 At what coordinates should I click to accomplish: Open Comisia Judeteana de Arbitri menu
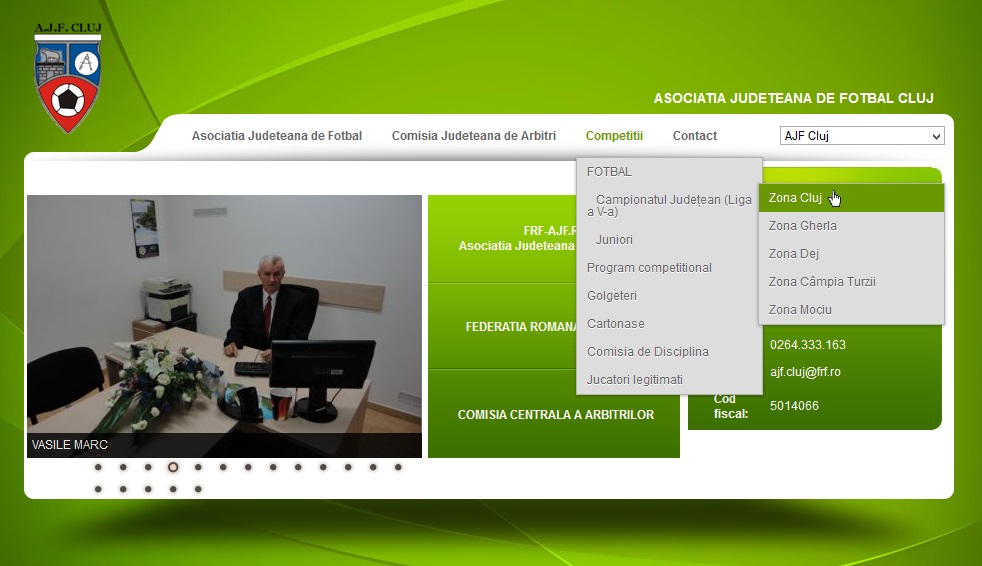pyautogui.click(x=473, y=136)
